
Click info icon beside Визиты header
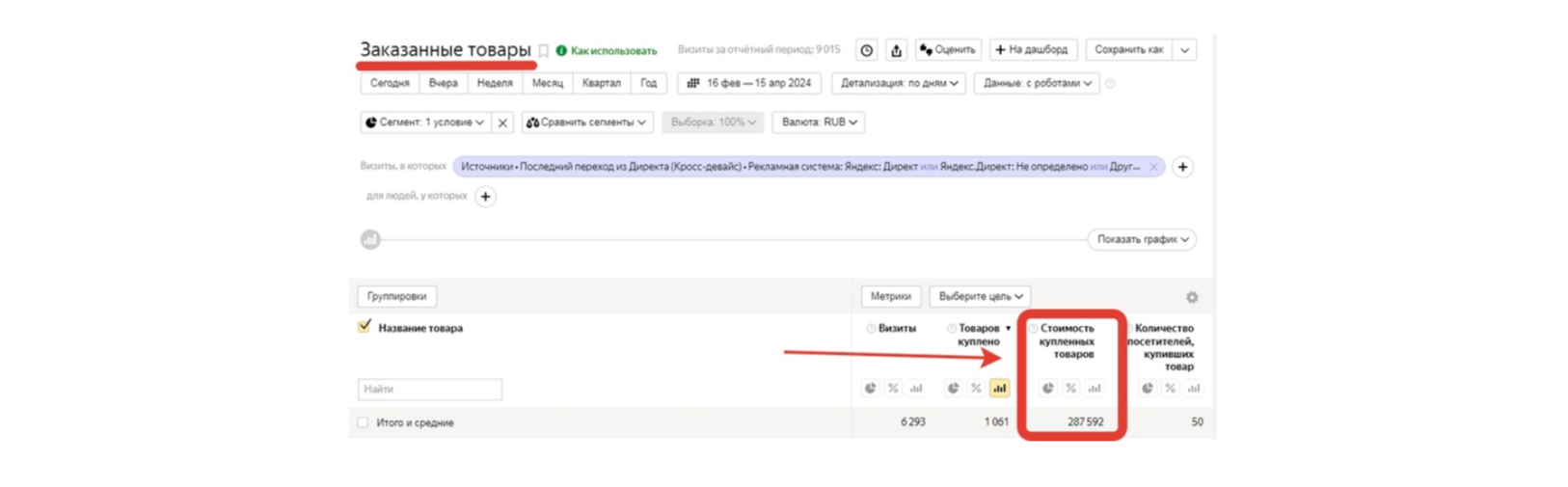tap(871, 329)
